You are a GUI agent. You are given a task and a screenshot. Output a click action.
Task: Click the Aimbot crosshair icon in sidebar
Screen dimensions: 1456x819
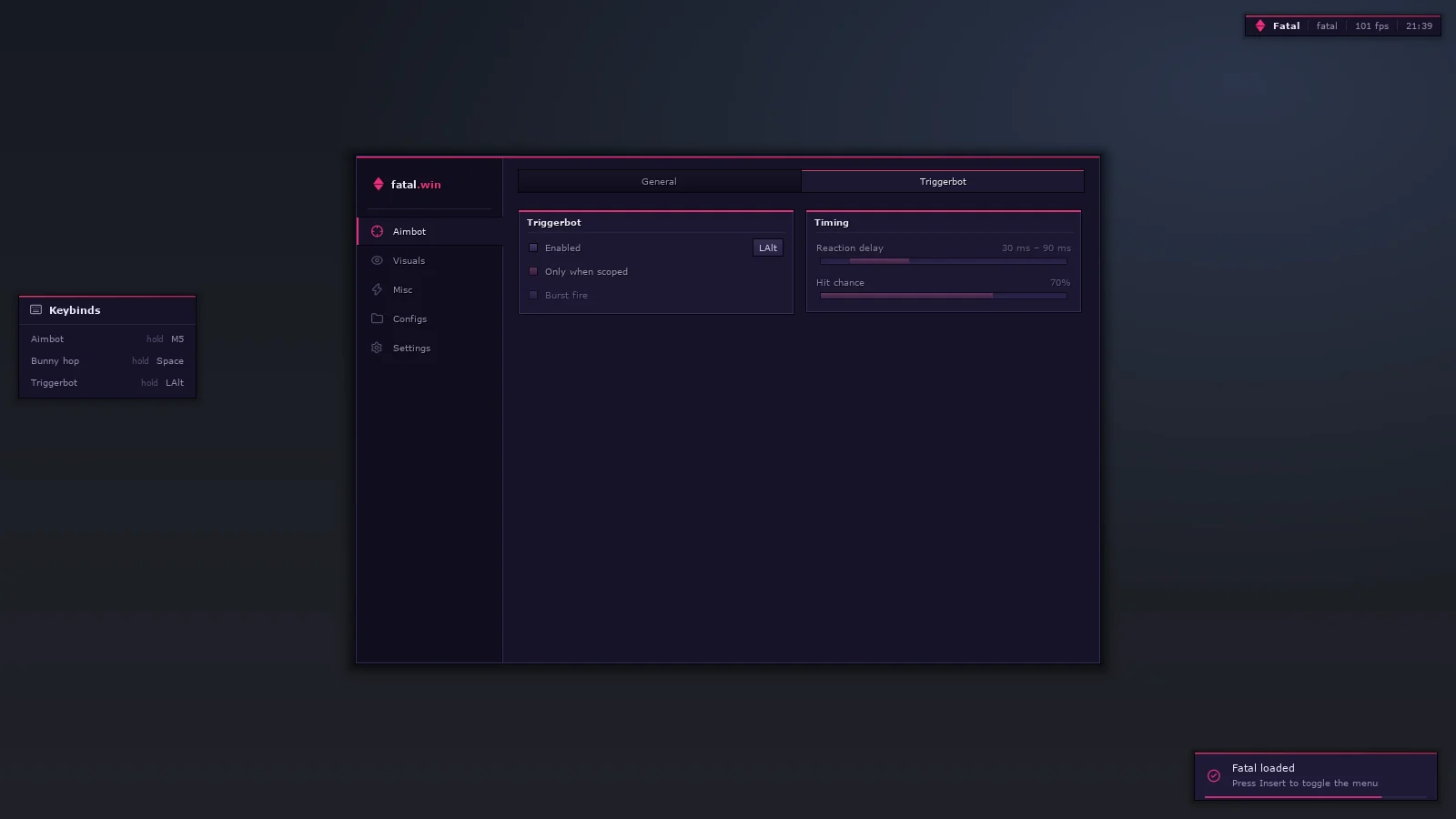(377, 231)
